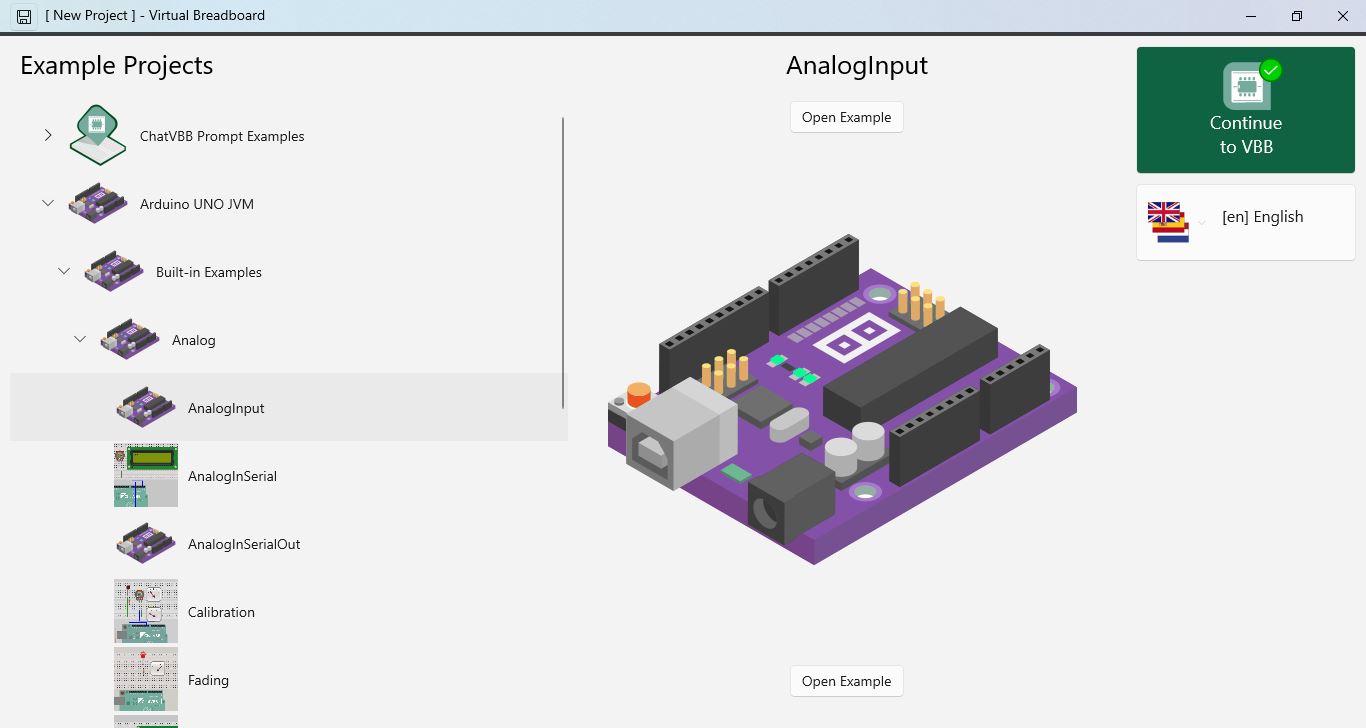Click the Example Projects heading
Image resolution: width=1366 pixels, height=728 pixels.
[x=116, y=66]
